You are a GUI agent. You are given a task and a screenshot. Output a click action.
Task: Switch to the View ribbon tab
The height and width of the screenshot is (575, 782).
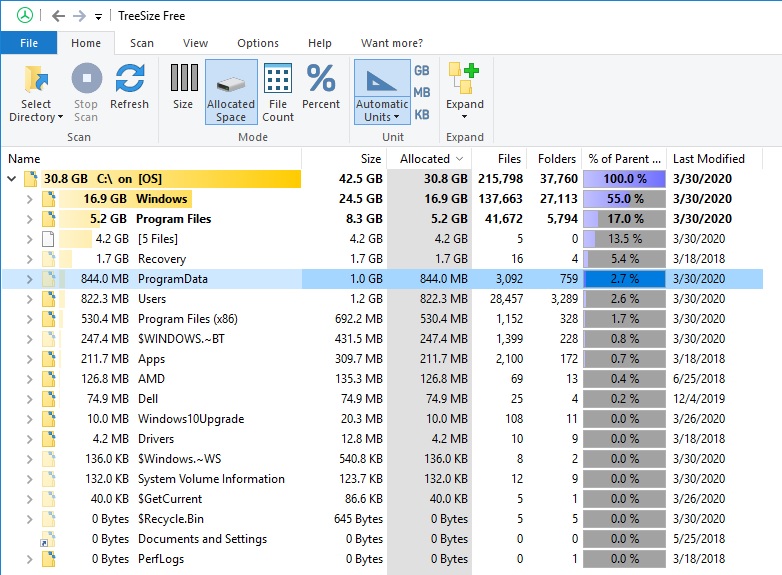pos(195,43)
